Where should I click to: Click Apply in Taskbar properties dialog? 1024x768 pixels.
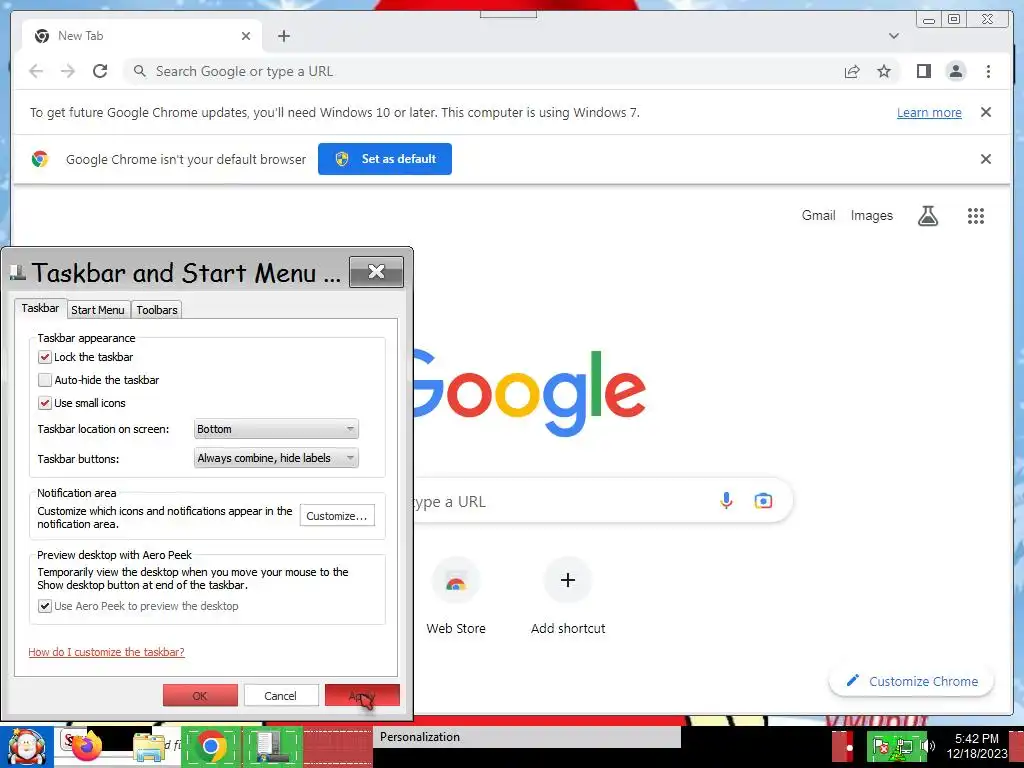pos(362,696)
